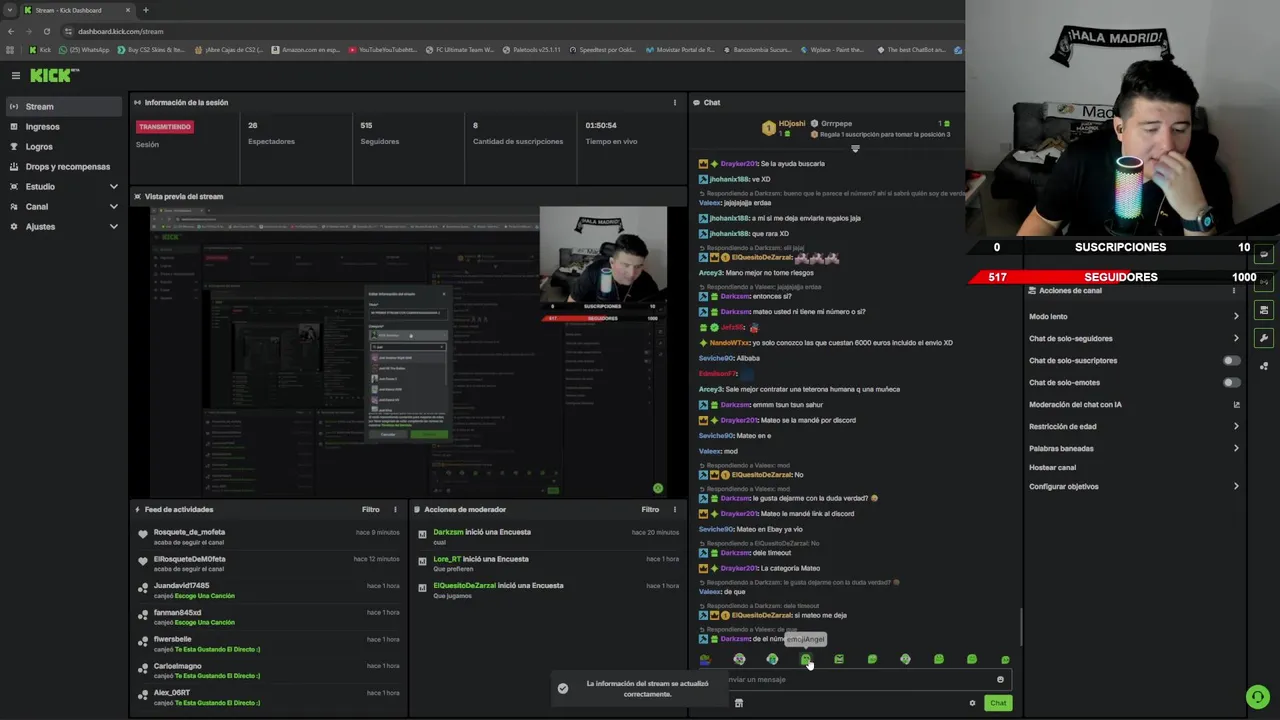The height and width of the screenshot is (720, 1280).
Task: Click Hostear canal
Action: (1052, 468)
